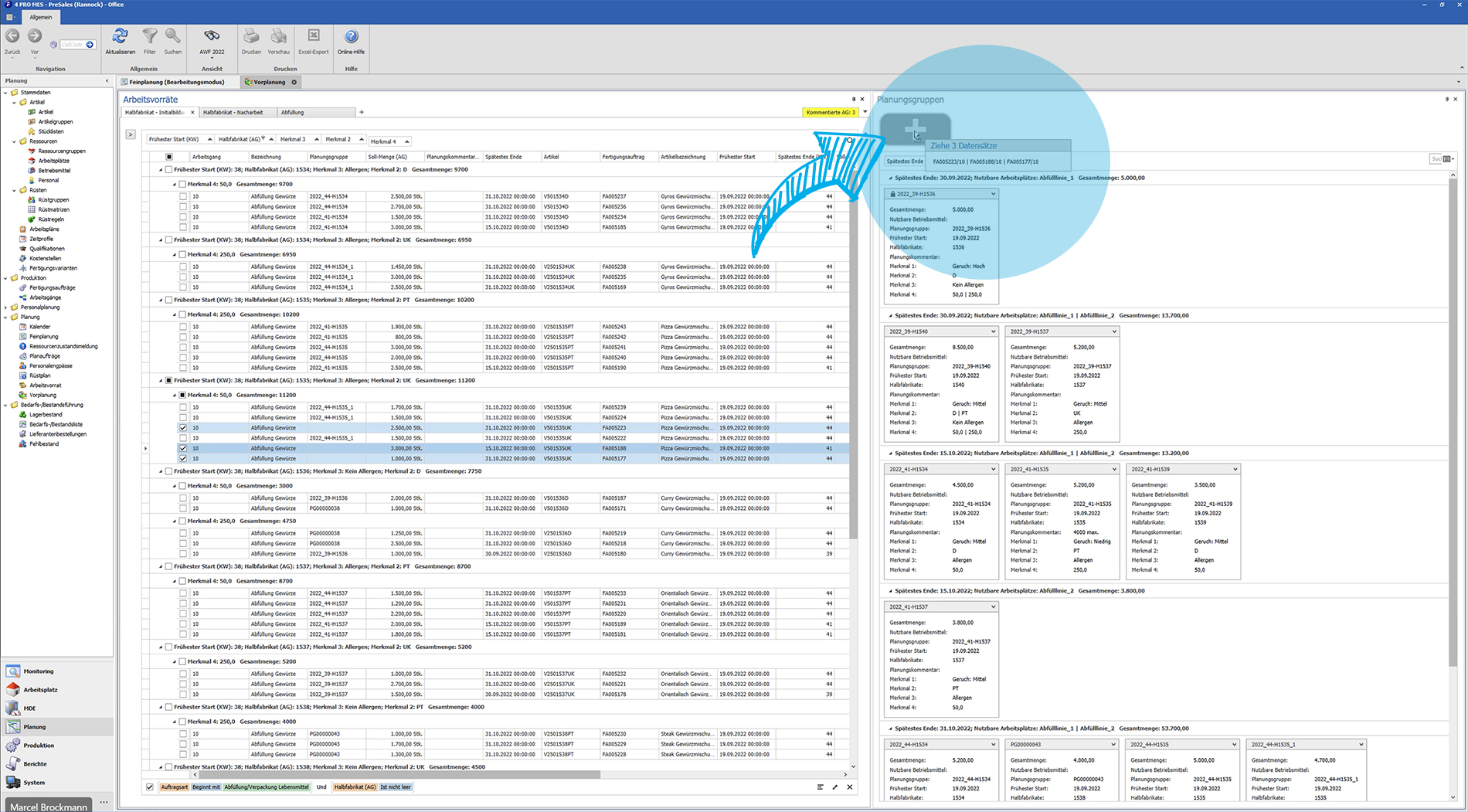The image size is (1468, 812).
Task: Open the Kommentierte AG dropdown arrow
Action: pyautogui.click(x=865, y=113)
